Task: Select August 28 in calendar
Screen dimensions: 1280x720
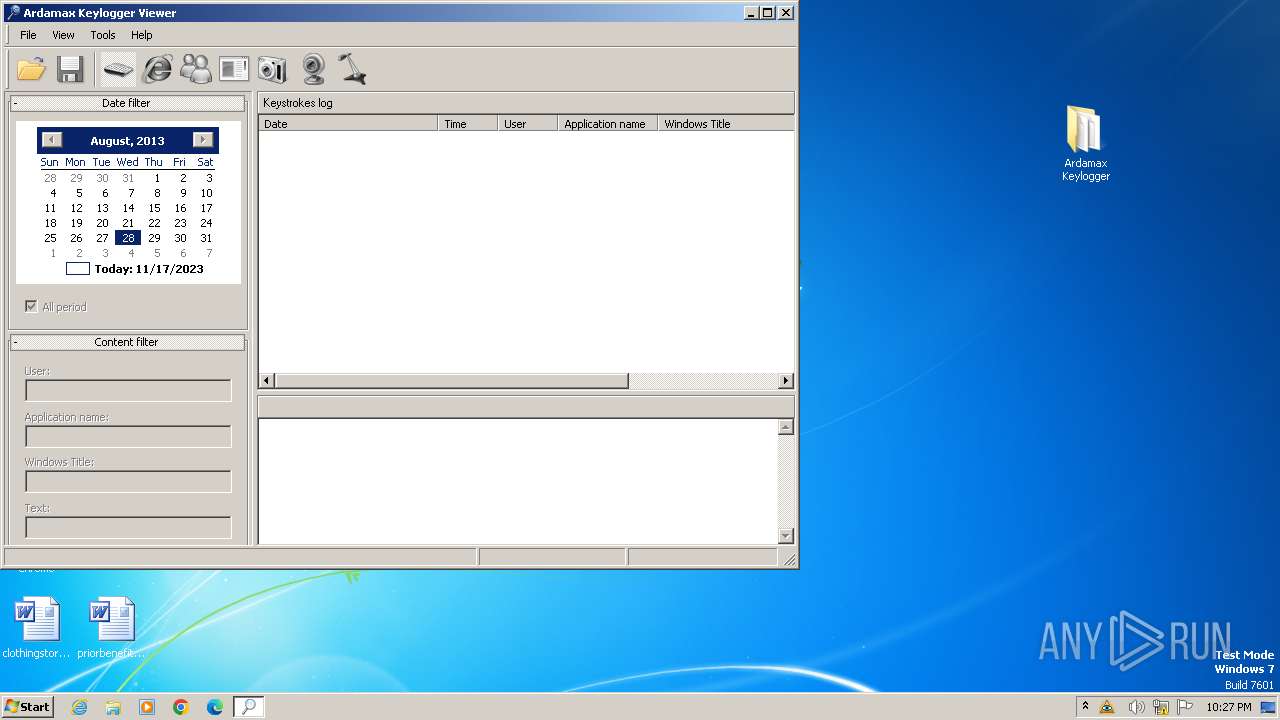Action: (x=128, y=238)
